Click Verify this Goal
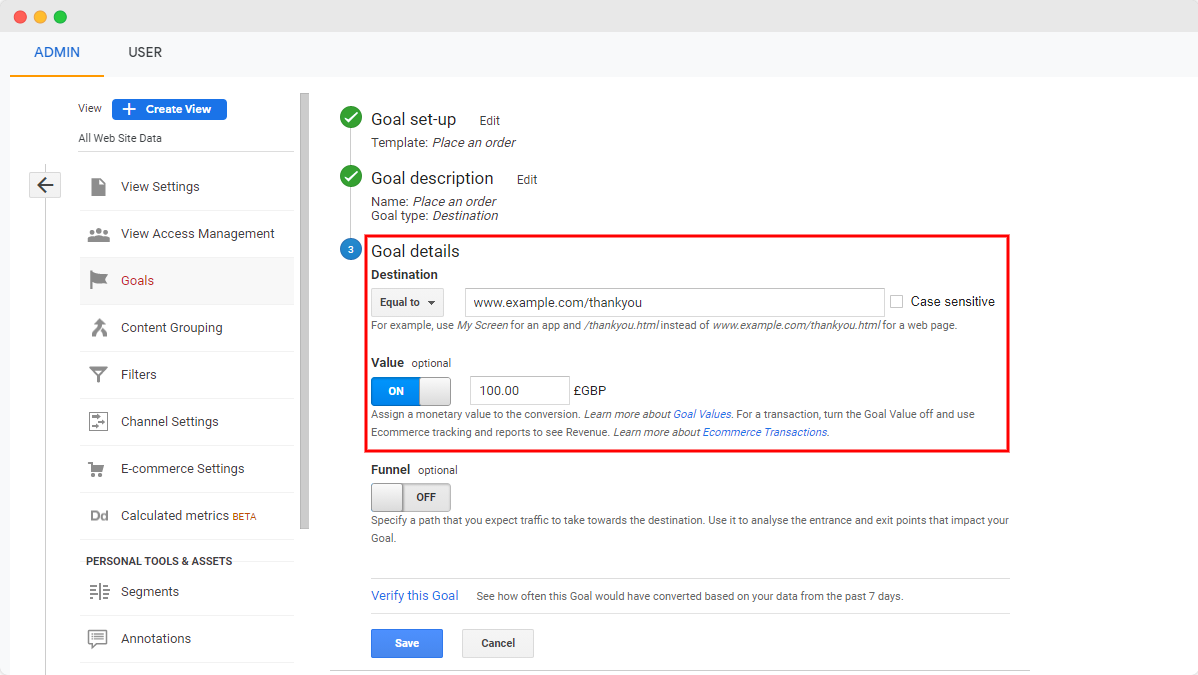The height and width of the screenshot is (675, 1198). click(414, 595)
